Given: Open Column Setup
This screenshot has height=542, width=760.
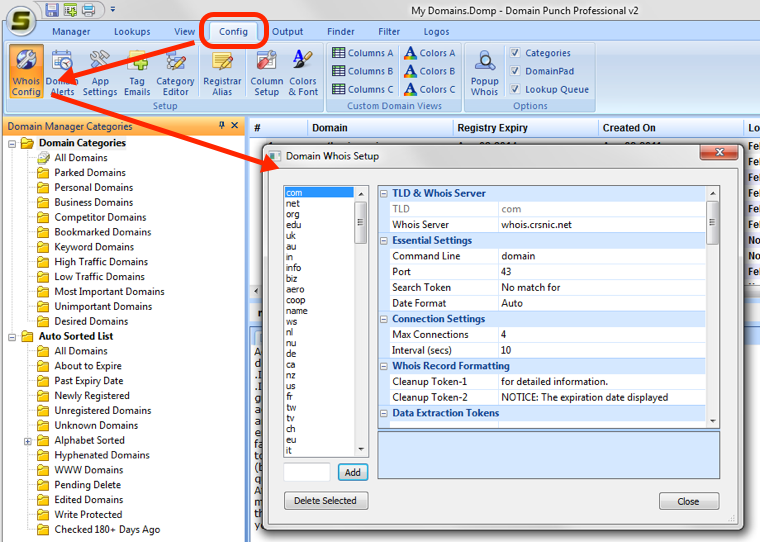Looking at the screenshot, I should 267,70.
